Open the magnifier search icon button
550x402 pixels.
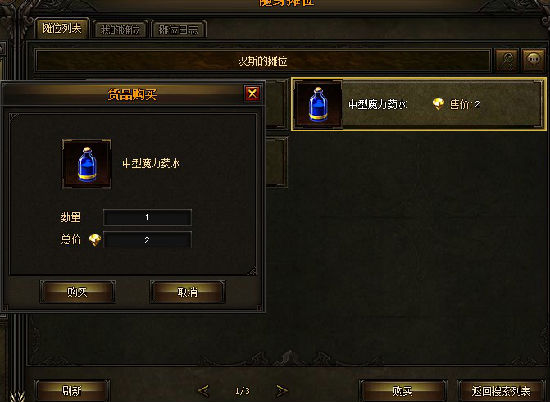click(507, 61)
